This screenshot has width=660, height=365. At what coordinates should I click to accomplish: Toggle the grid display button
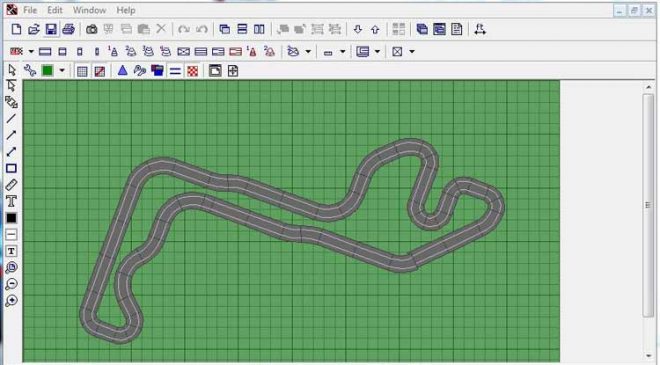click(82, 71)
